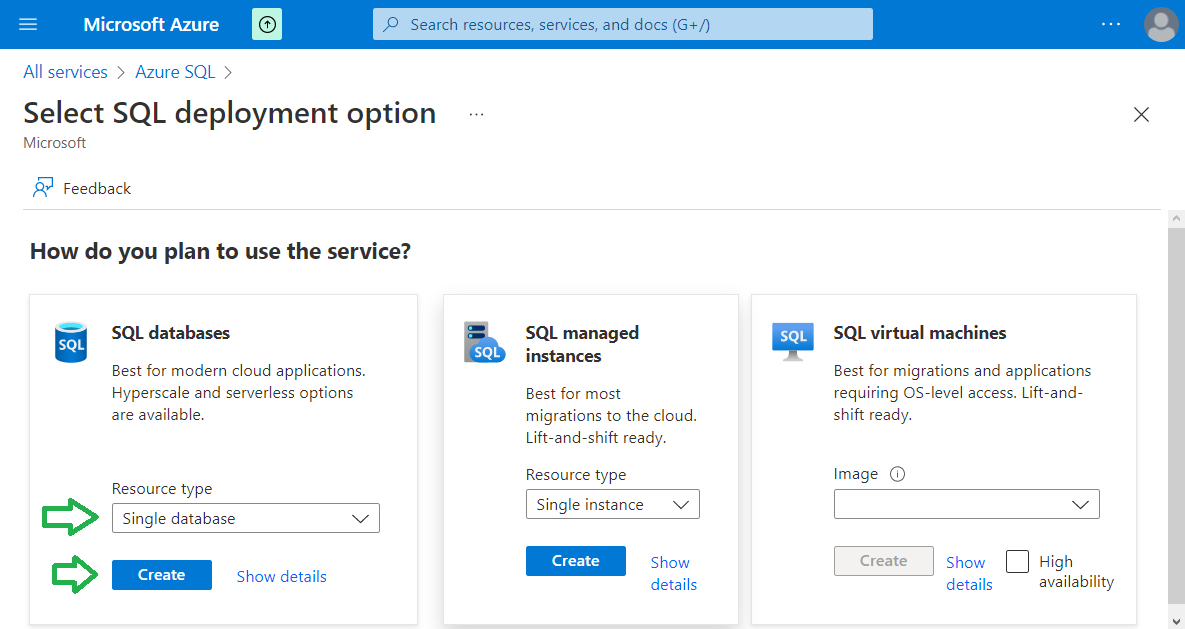
Task: Click the ellipsis next to page title
Action: click(x=476, y=114)
